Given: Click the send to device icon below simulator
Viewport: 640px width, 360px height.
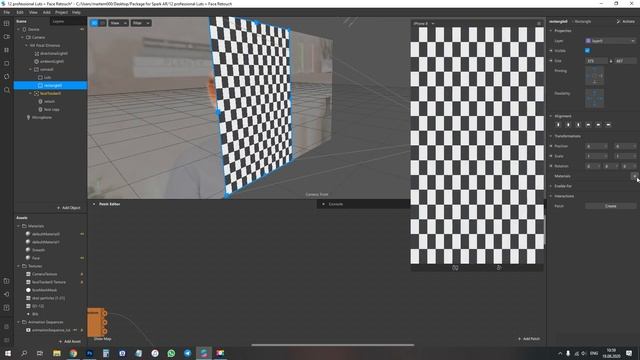Looking at the screenshot, I should [499, 268].
